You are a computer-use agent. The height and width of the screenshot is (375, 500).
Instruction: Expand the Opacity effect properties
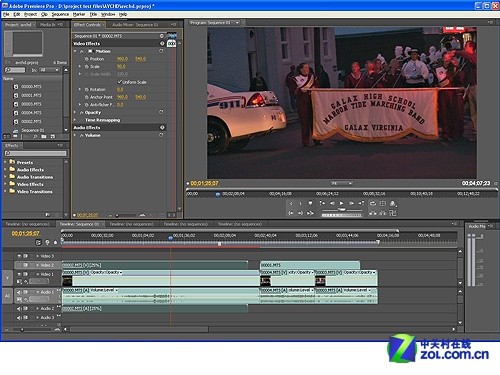tap(75, 112)
